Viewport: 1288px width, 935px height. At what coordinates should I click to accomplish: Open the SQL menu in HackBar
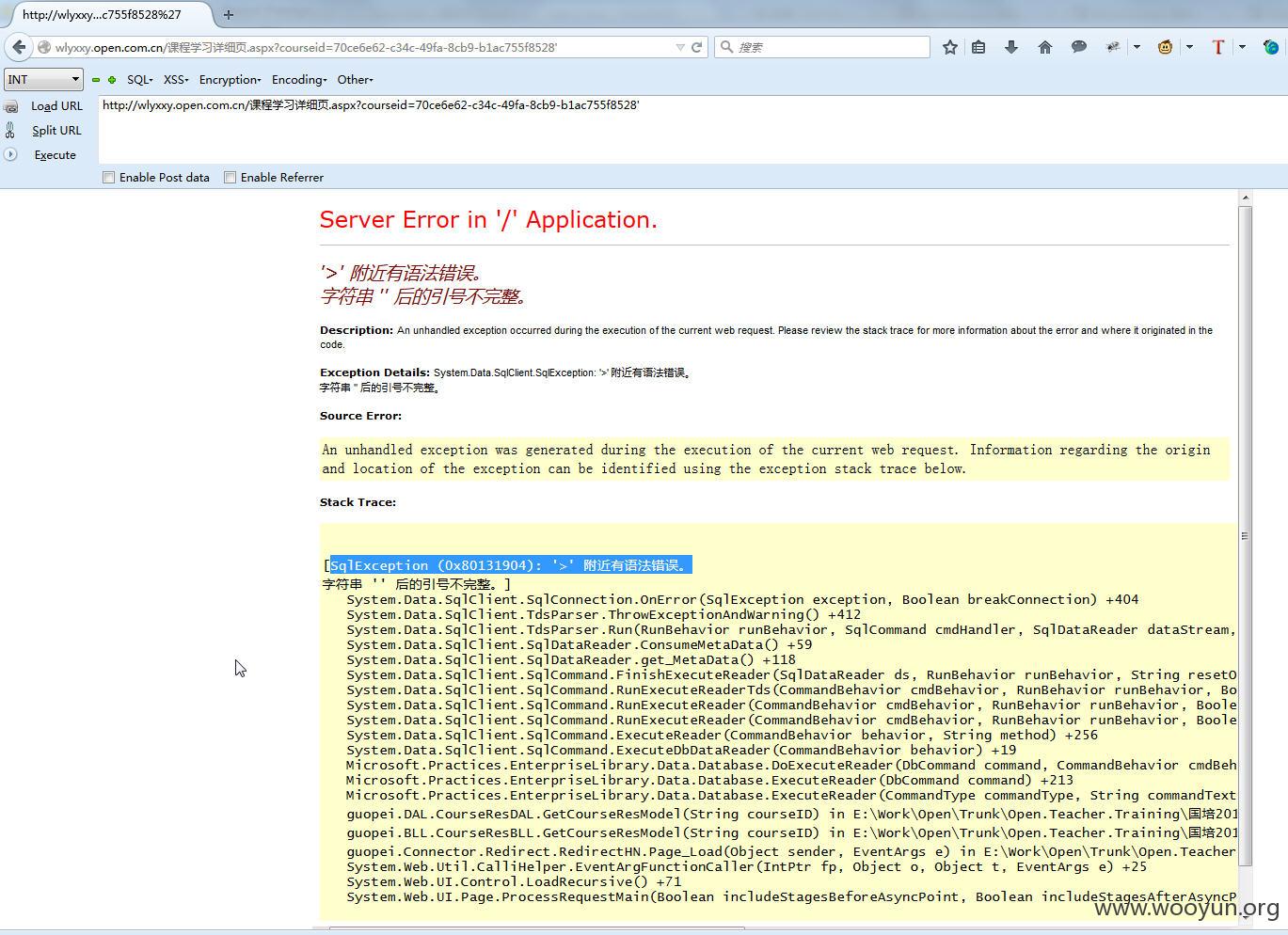[x=139, y=80]
